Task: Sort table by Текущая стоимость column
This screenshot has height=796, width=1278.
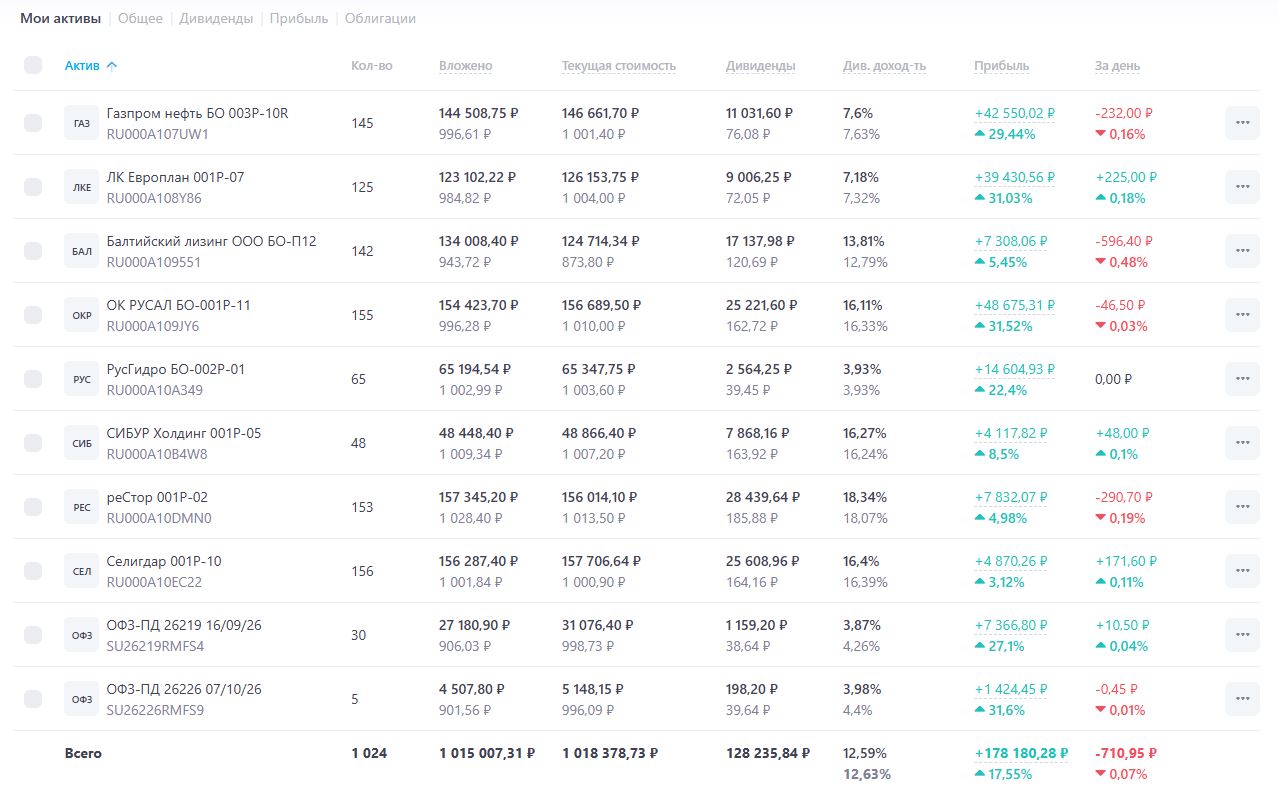Action: [618, 66]
